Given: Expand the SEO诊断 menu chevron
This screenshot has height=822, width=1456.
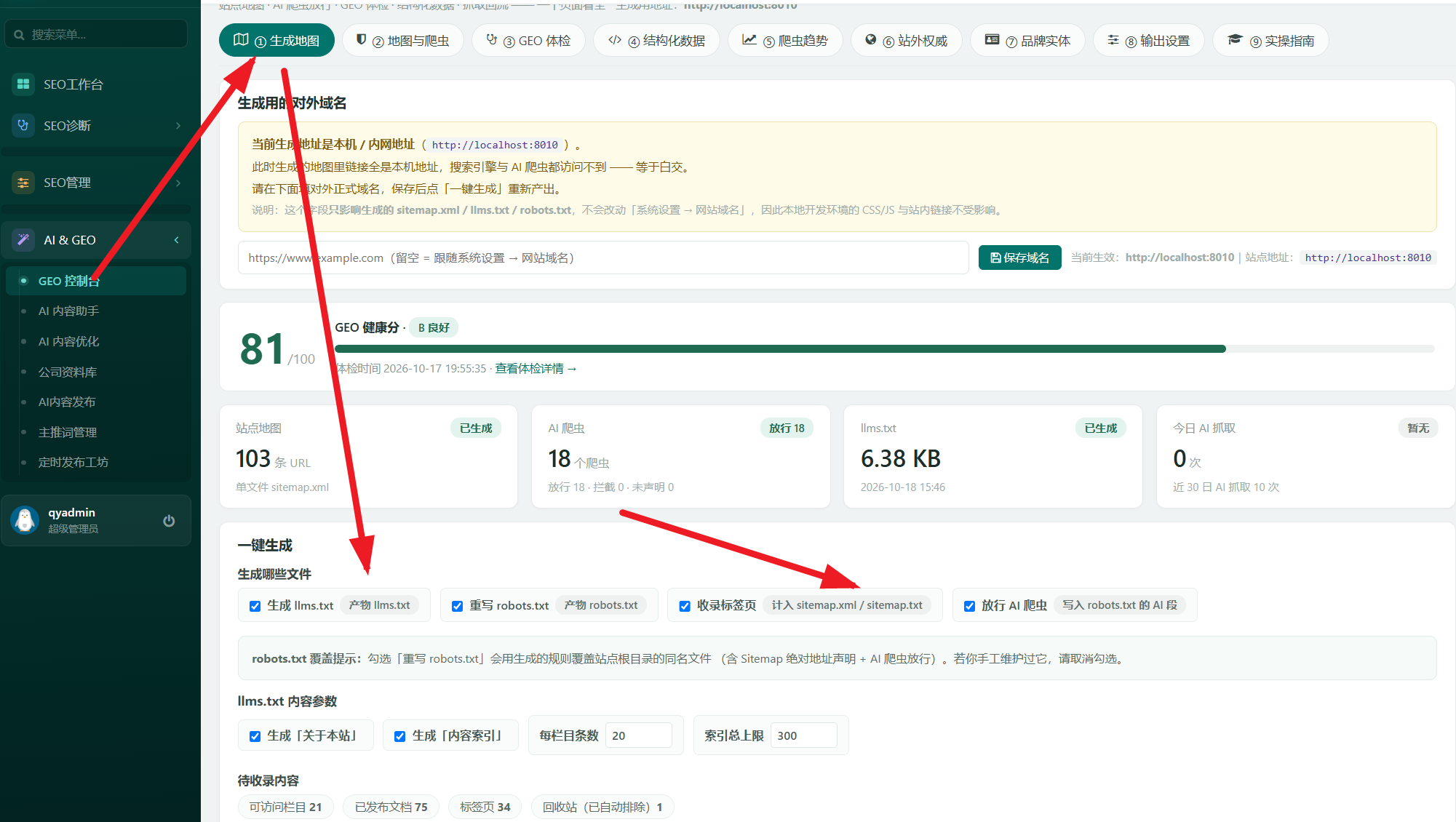Looking at the screenshot, I should coord(178,126).
